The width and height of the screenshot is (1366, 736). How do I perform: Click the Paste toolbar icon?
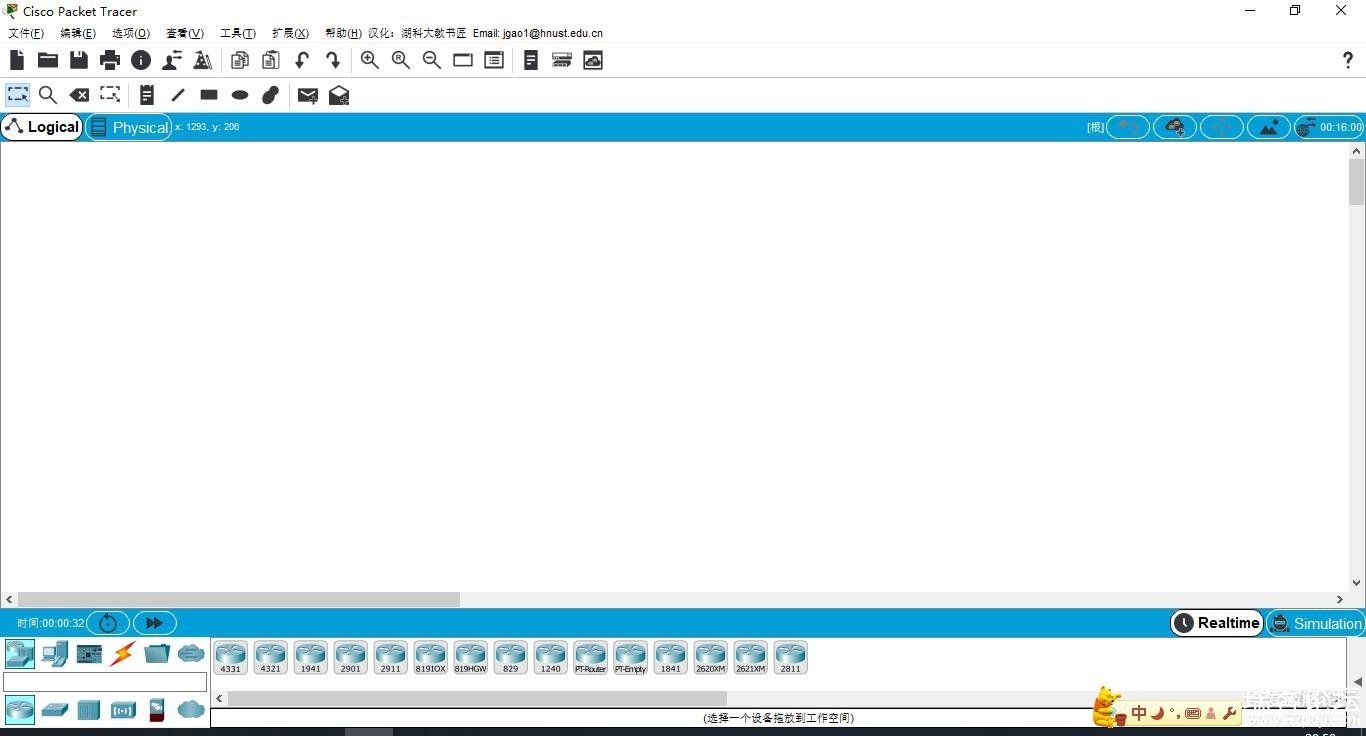pyautogui.click(x=271, y=60)
